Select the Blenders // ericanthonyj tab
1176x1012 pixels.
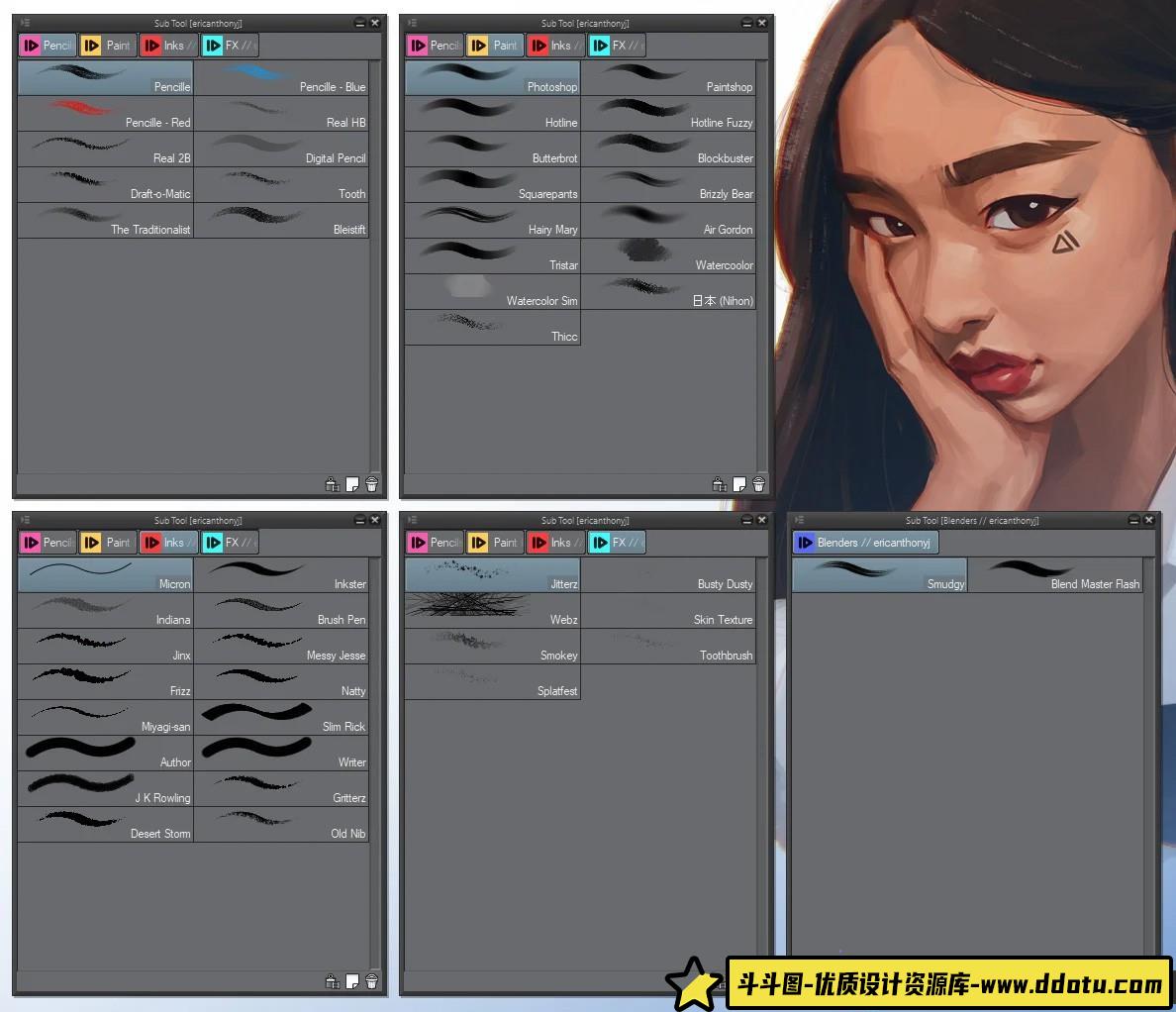pos(864,542)
